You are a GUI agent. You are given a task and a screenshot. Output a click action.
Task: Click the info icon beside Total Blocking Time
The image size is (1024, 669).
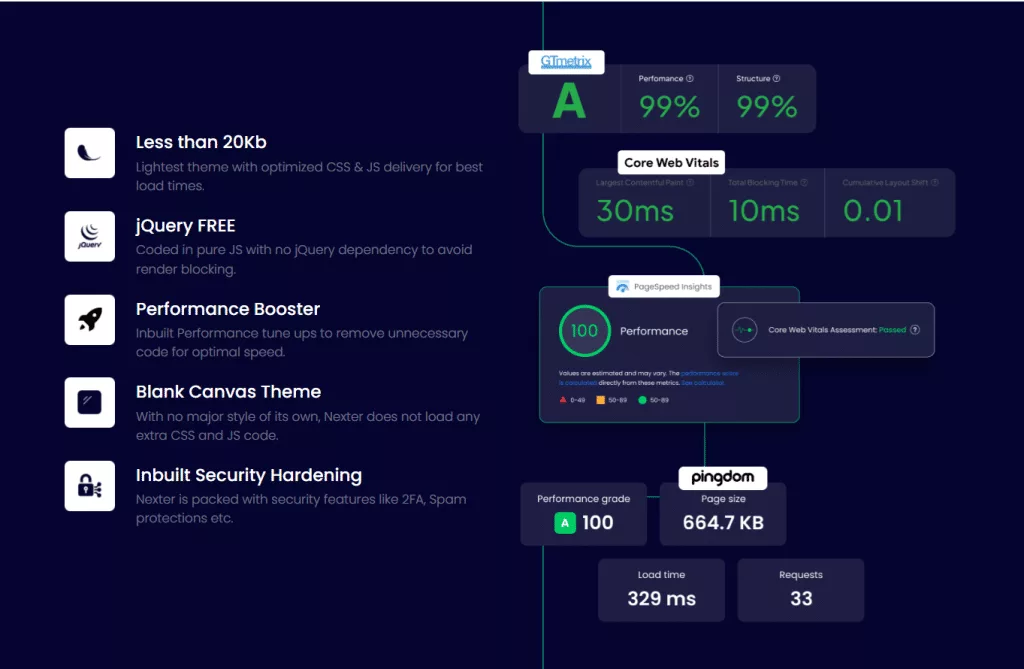click(x=804, y=183)
